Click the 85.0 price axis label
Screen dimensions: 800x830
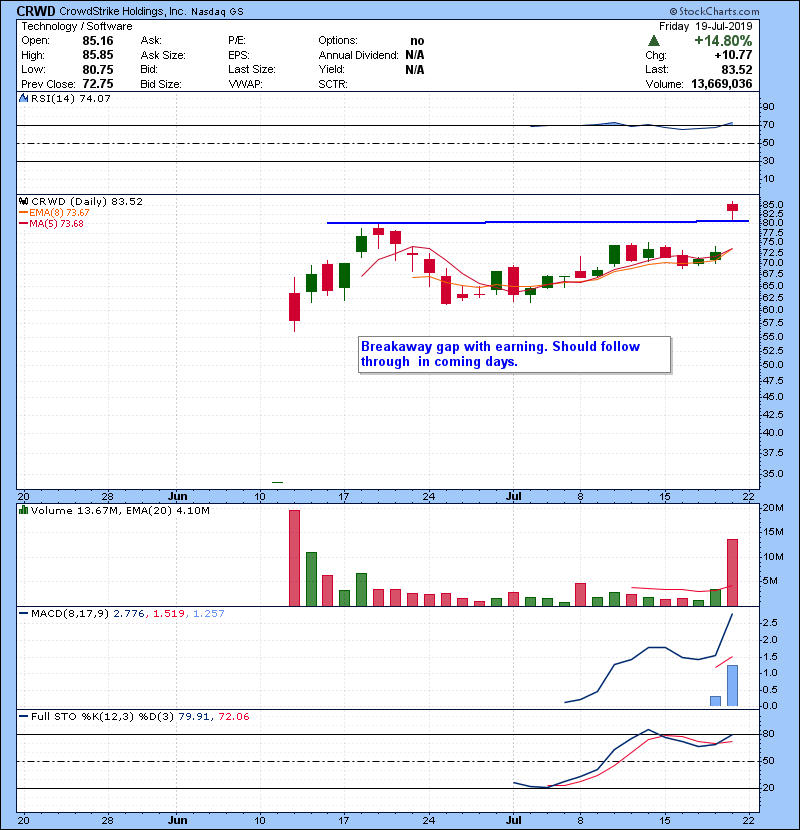coord(772,204)
